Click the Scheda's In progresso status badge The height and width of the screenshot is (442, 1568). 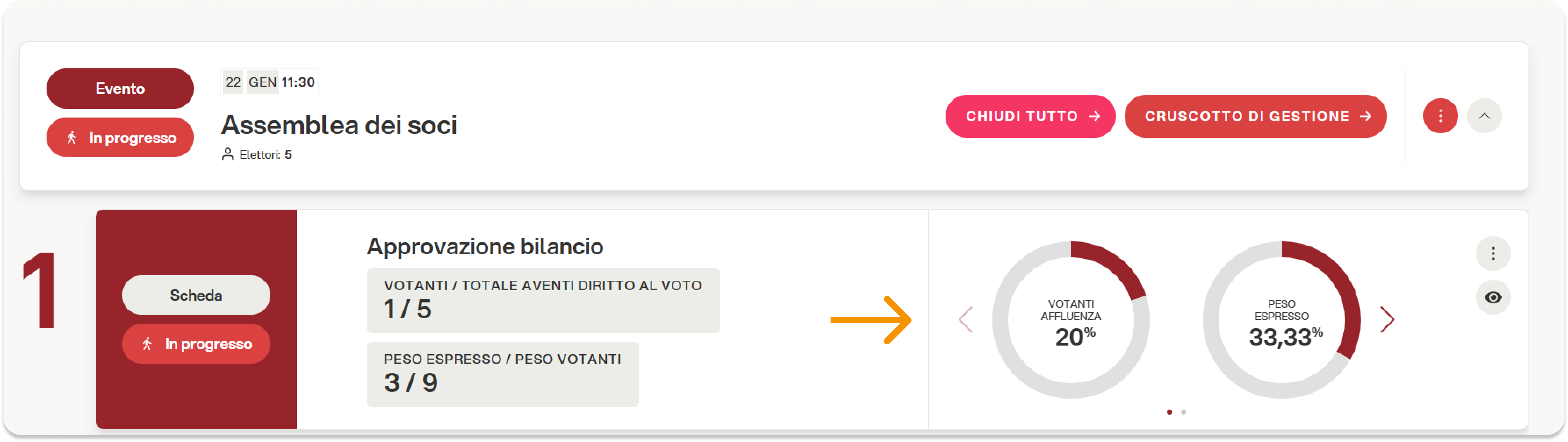click(196, 344)
